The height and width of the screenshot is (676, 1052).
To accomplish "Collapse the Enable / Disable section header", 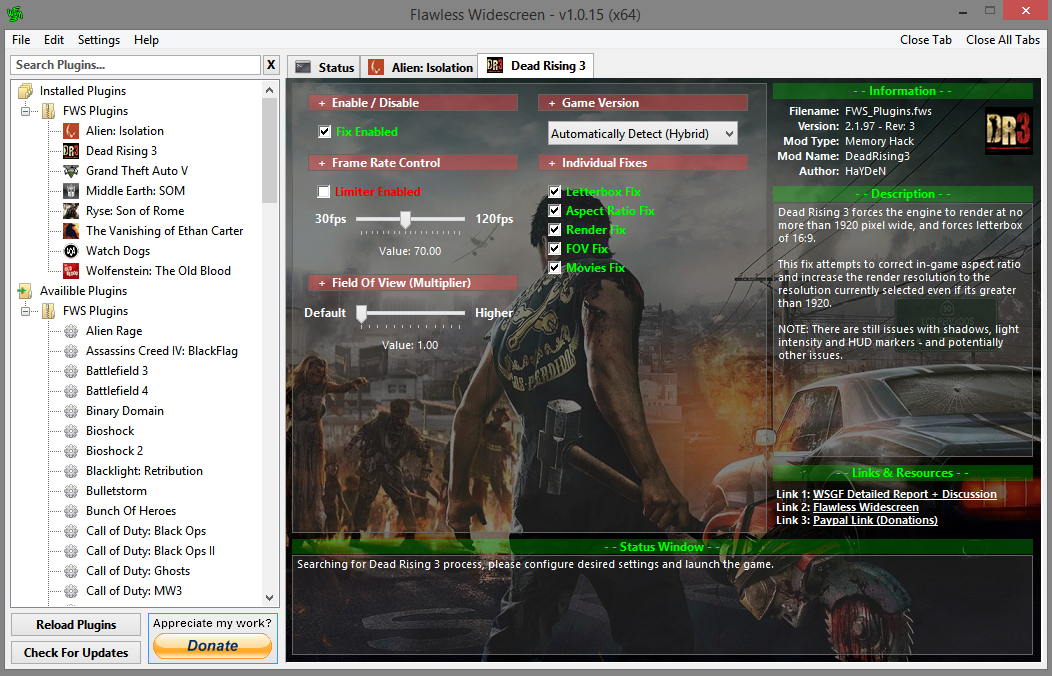I will [413, 103].
